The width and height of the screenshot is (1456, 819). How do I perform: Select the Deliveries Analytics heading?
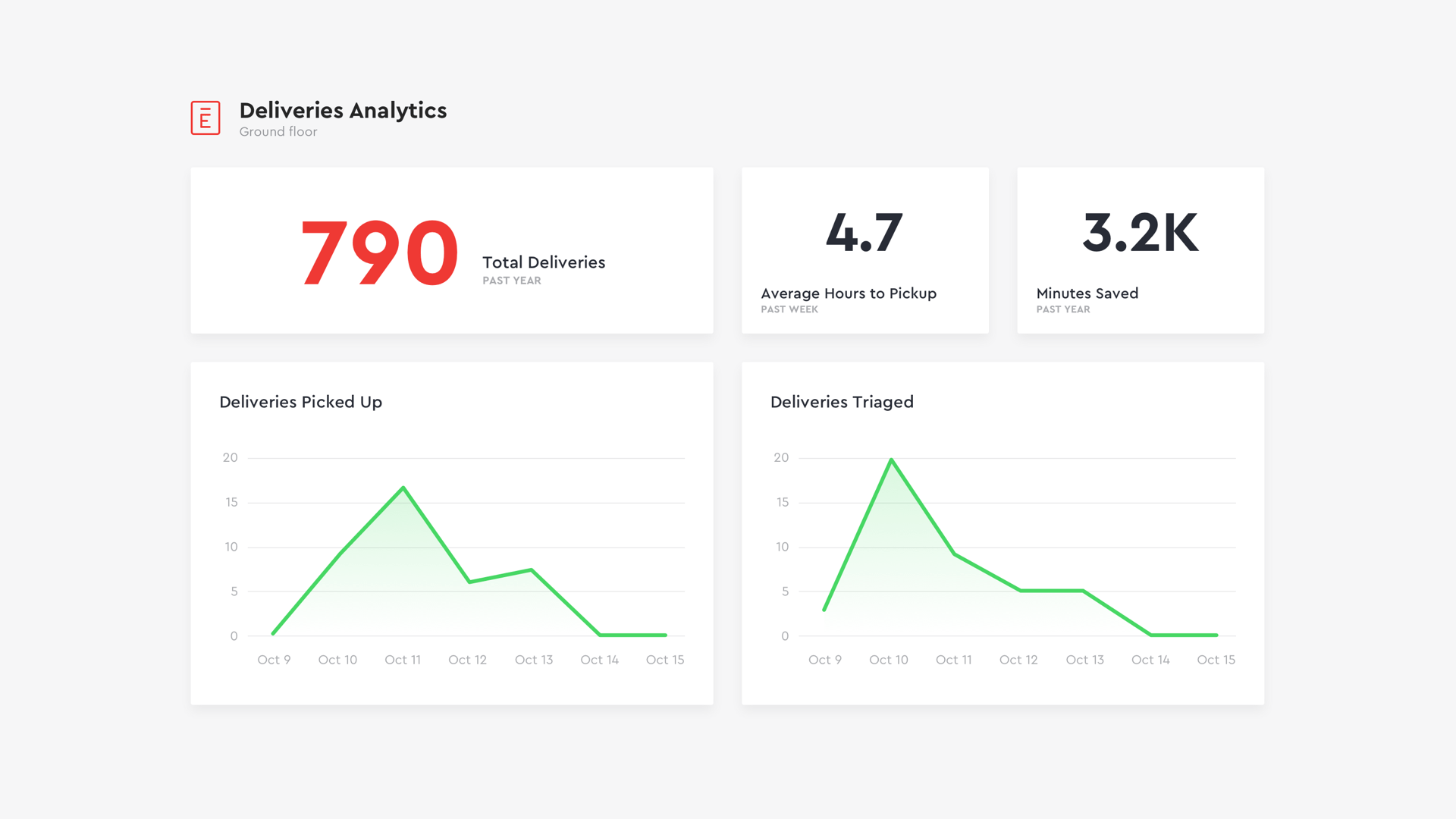point(343,111)
